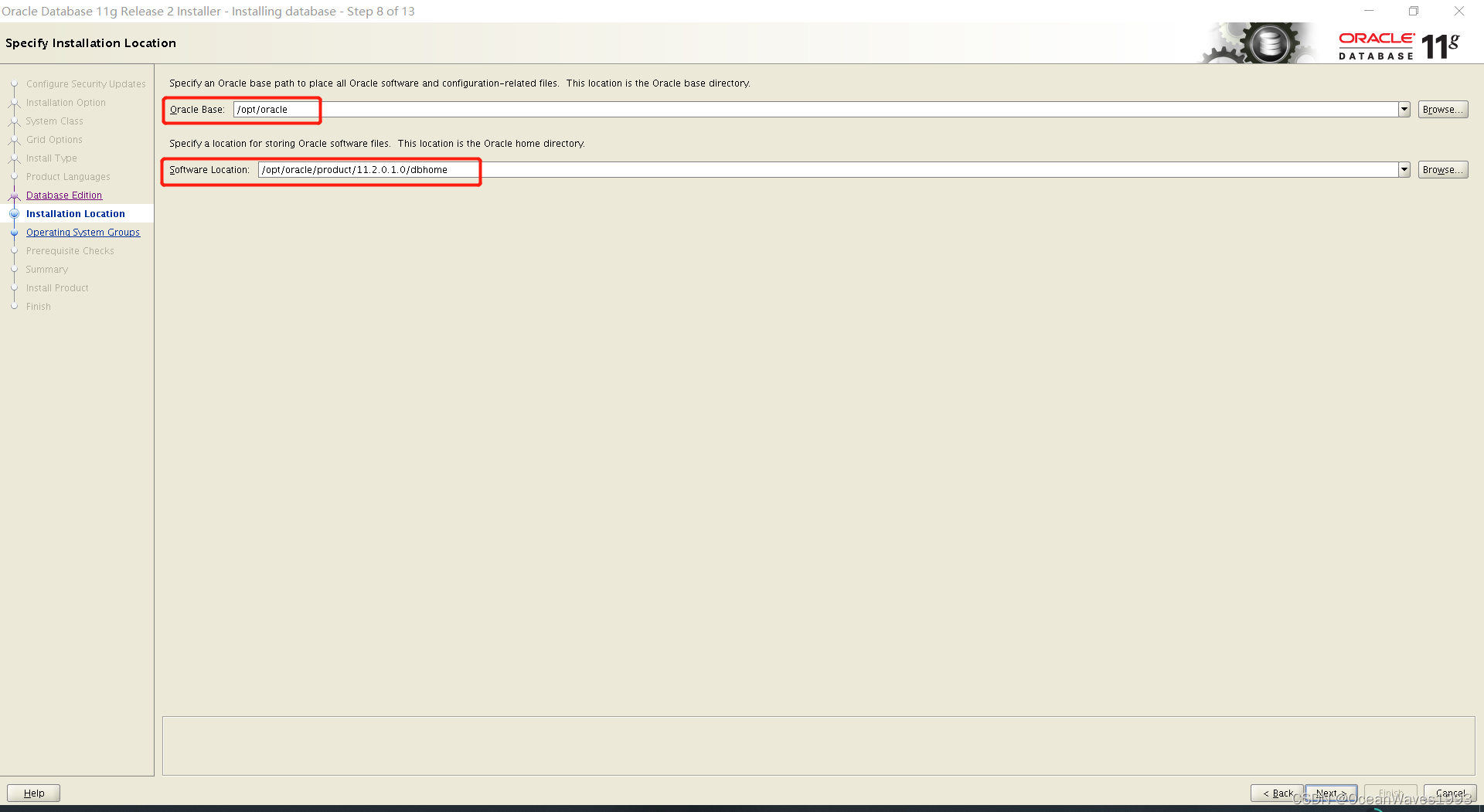Click the Software Location path field
This screenshot has width=1484, height=812.
click(828, 170)
